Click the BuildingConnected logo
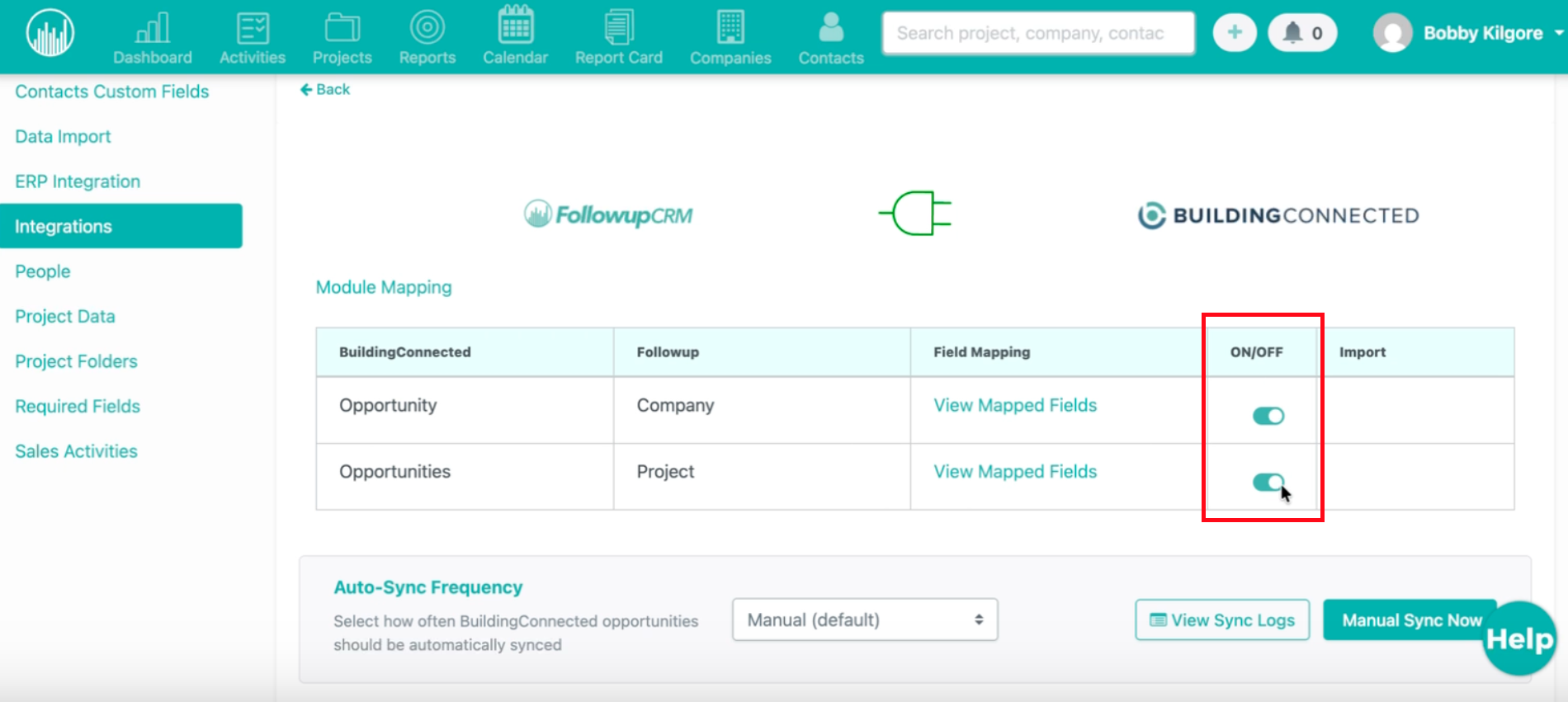The width and height of the screenshot is (1568, 702). [x=1278, y=215]
